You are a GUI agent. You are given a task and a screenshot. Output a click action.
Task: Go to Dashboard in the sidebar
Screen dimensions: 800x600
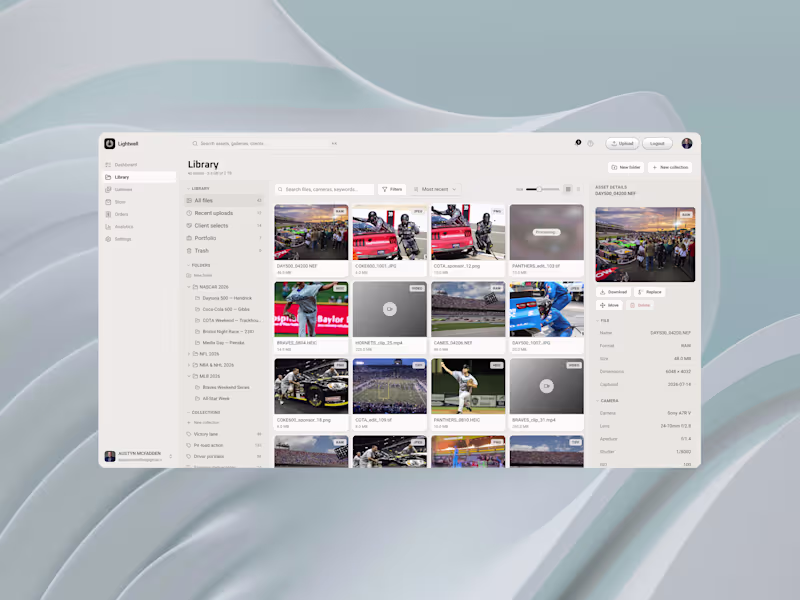point(139,165)
